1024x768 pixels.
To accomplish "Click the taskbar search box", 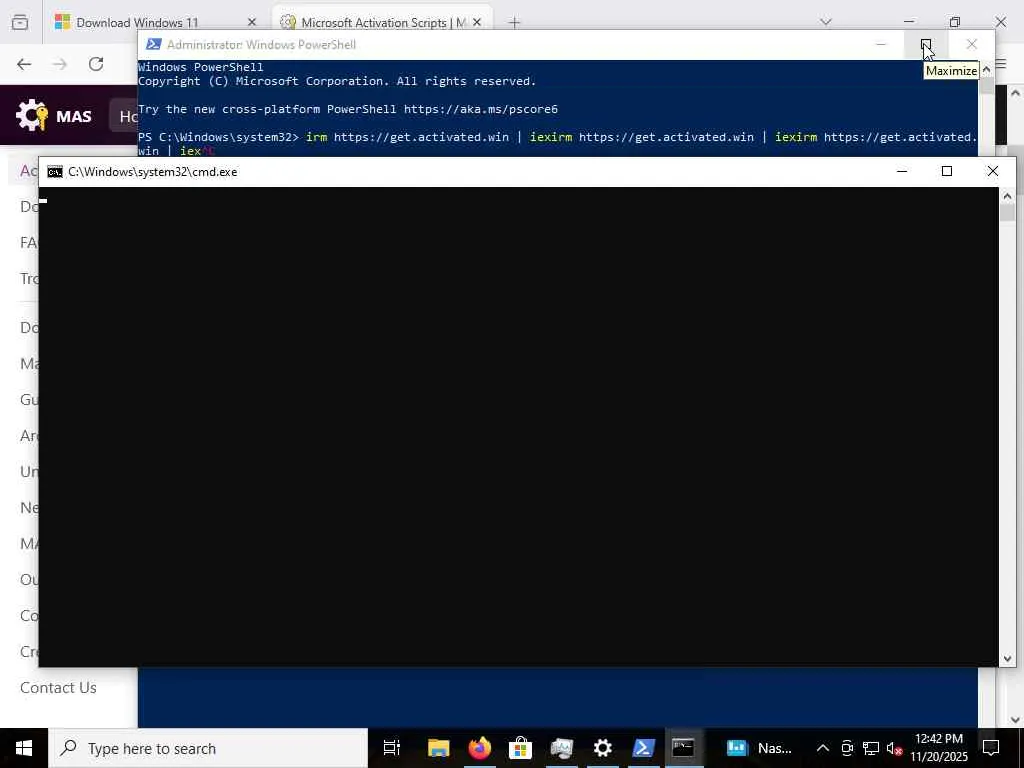I will [x=208, y=748].
